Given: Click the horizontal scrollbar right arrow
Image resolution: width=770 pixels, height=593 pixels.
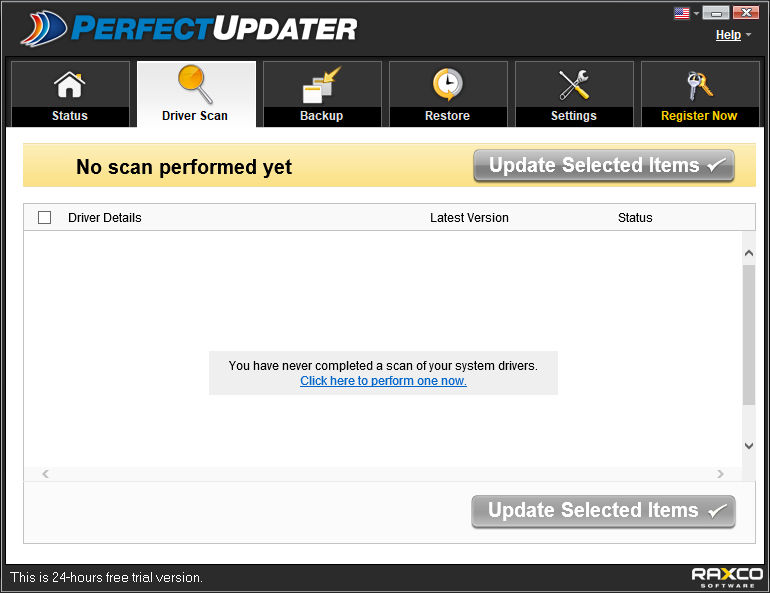Looking at the screenshot, I should tap(720, 474).
